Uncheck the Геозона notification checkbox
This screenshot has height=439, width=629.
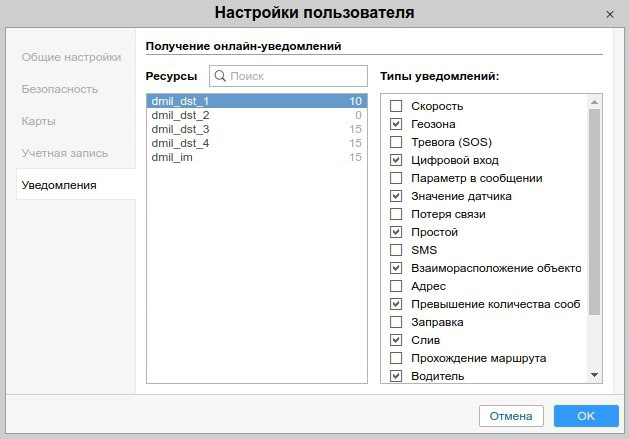396,124
